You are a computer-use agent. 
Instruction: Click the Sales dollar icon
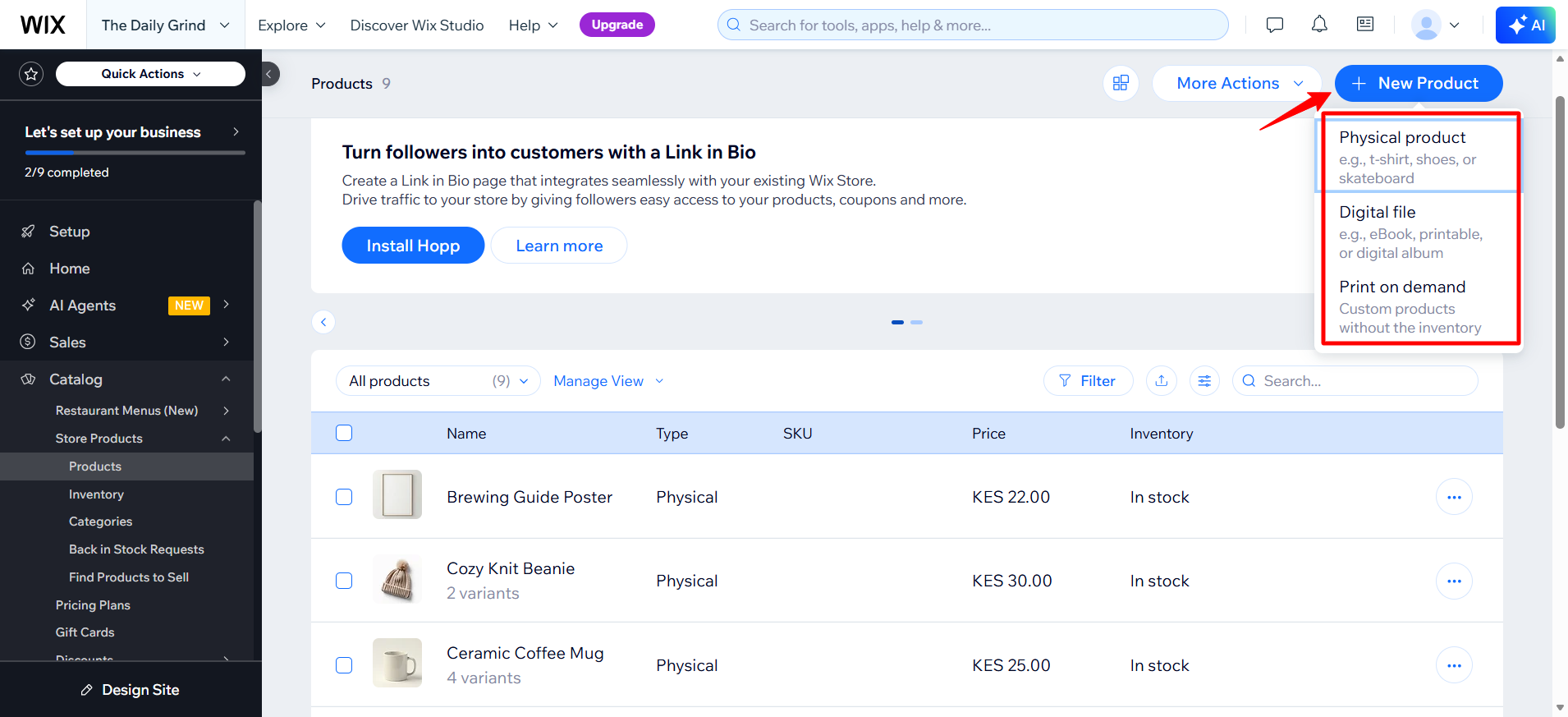coord(28,342)
